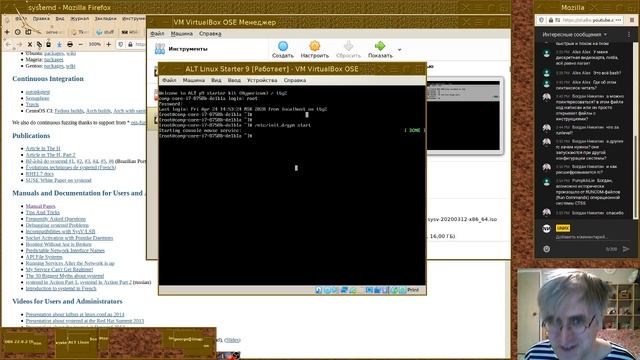
Task: Open the 'Tips And Tricks' link
Action: (42, 212)
